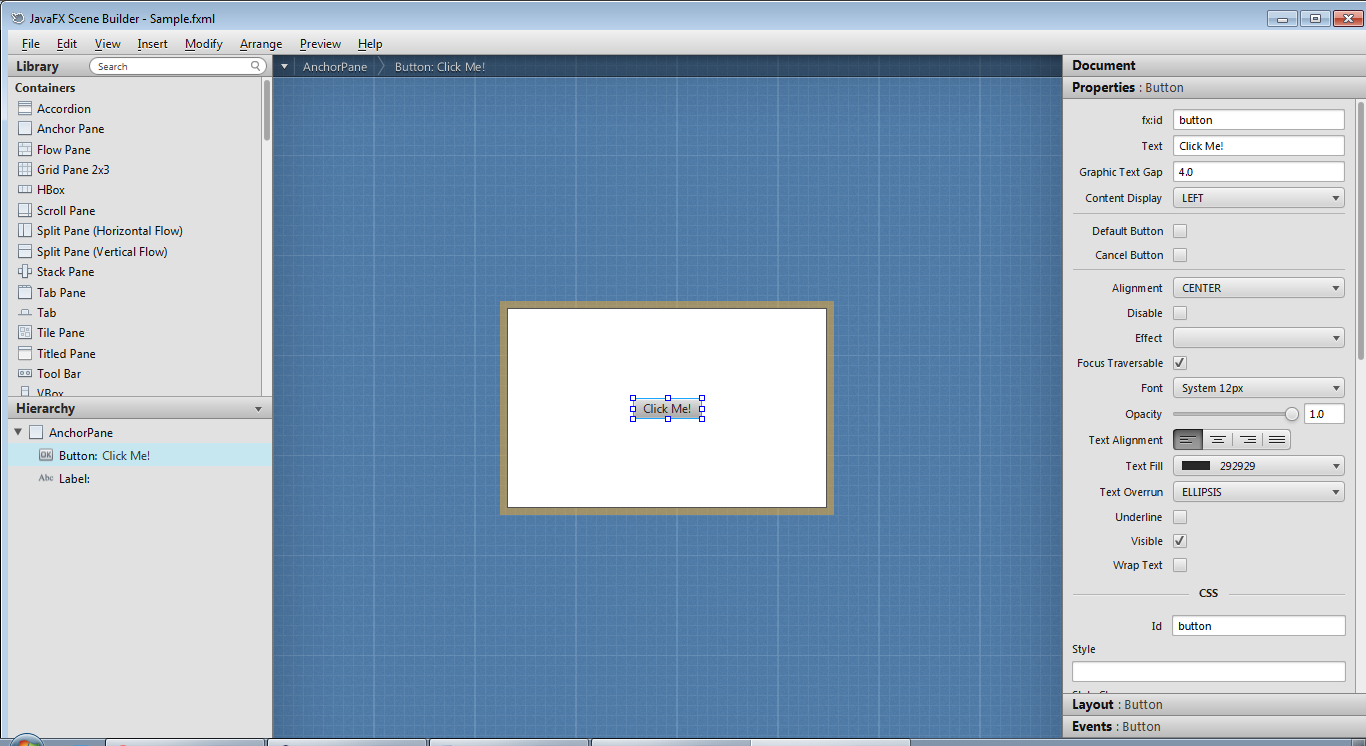Click the Abc label icon in Hierarchy
This screenshot has height=746, width=1366.
point(45,478)
